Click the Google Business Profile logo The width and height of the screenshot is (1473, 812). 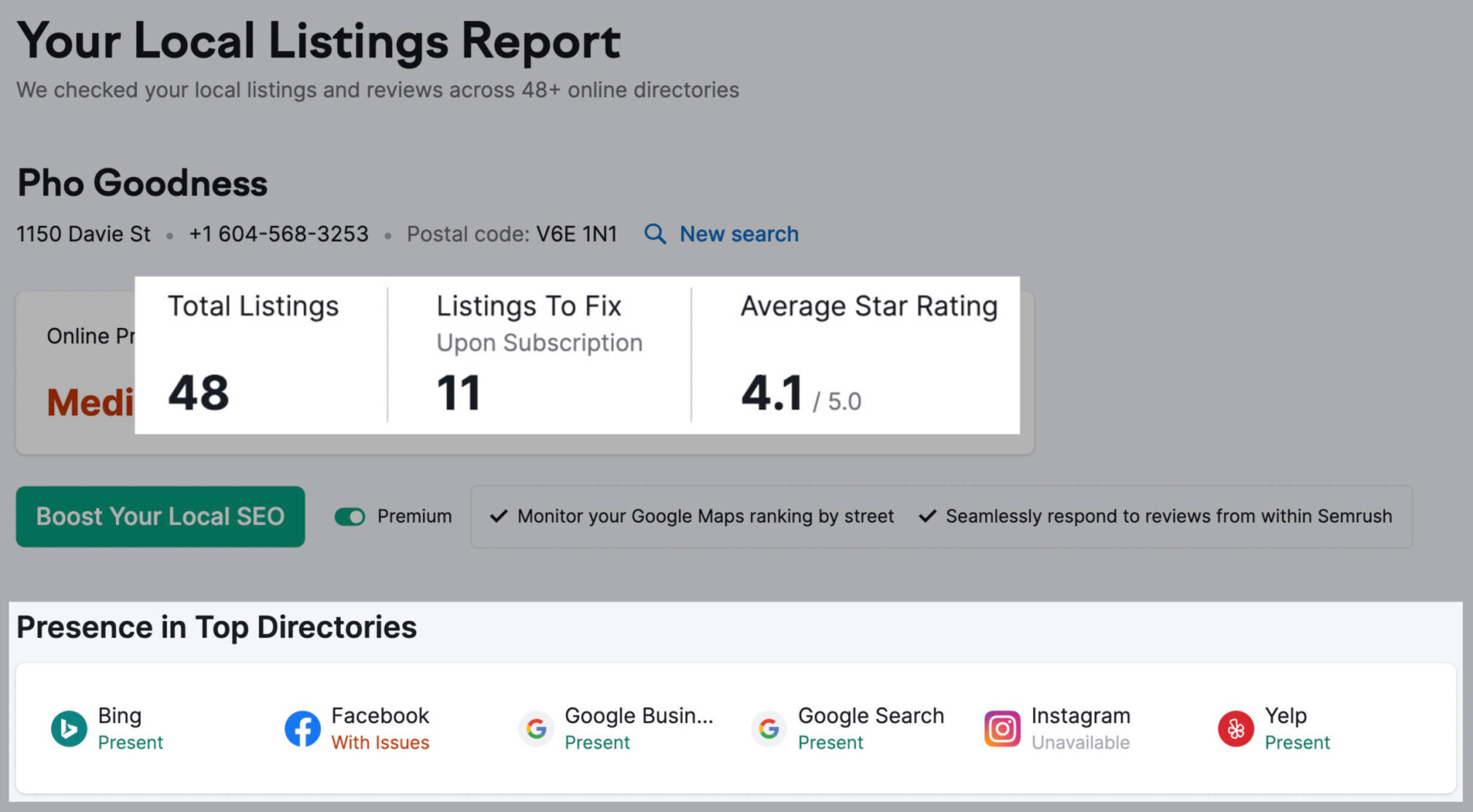[536, 728]
